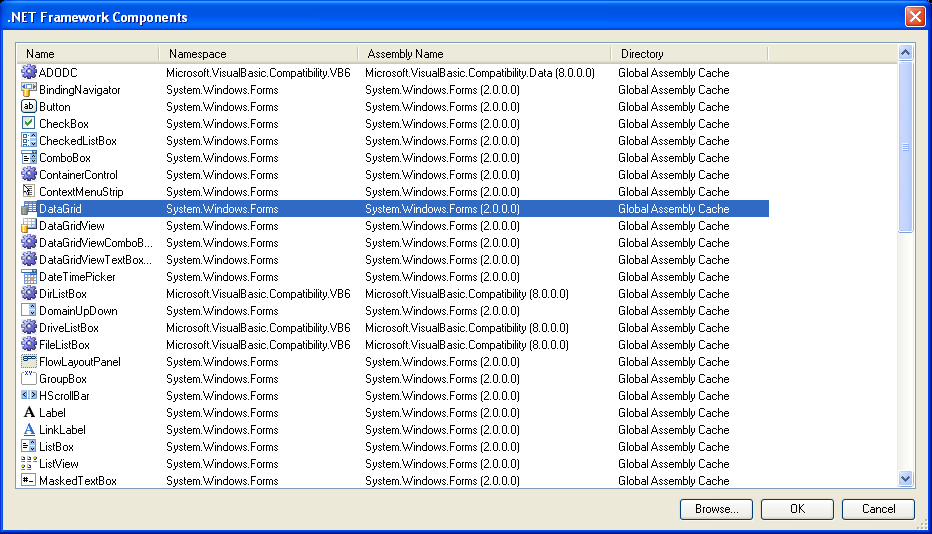
Task: Click the vertical scrollbar thumb
Action: point(905,147)
